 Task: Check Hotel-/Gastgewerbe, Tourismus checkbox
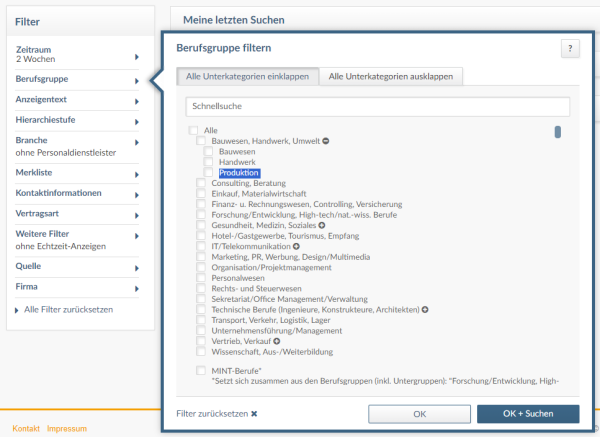coord(201,236)
